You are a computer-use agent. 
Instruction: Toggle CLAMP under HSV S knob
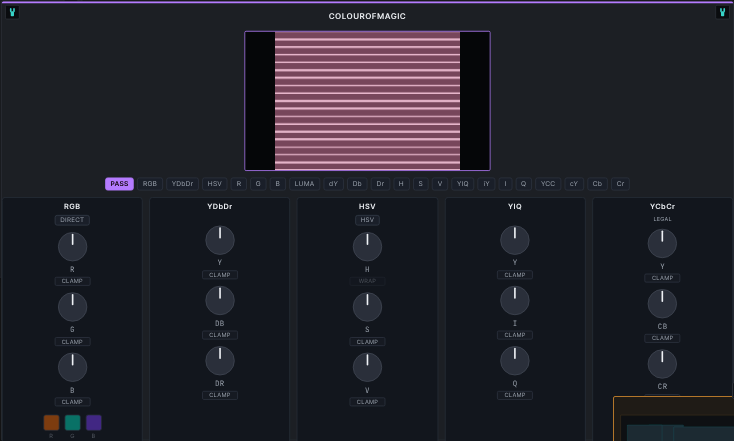click(x=367, y=342)
